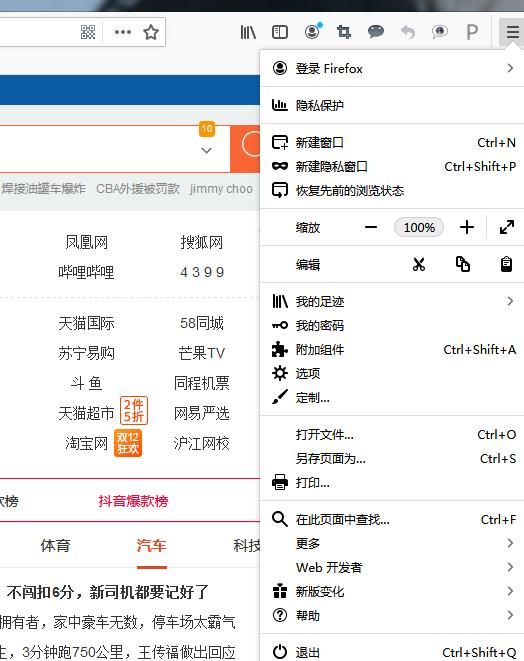Open the 天猫超市 site link

[86, 413]
